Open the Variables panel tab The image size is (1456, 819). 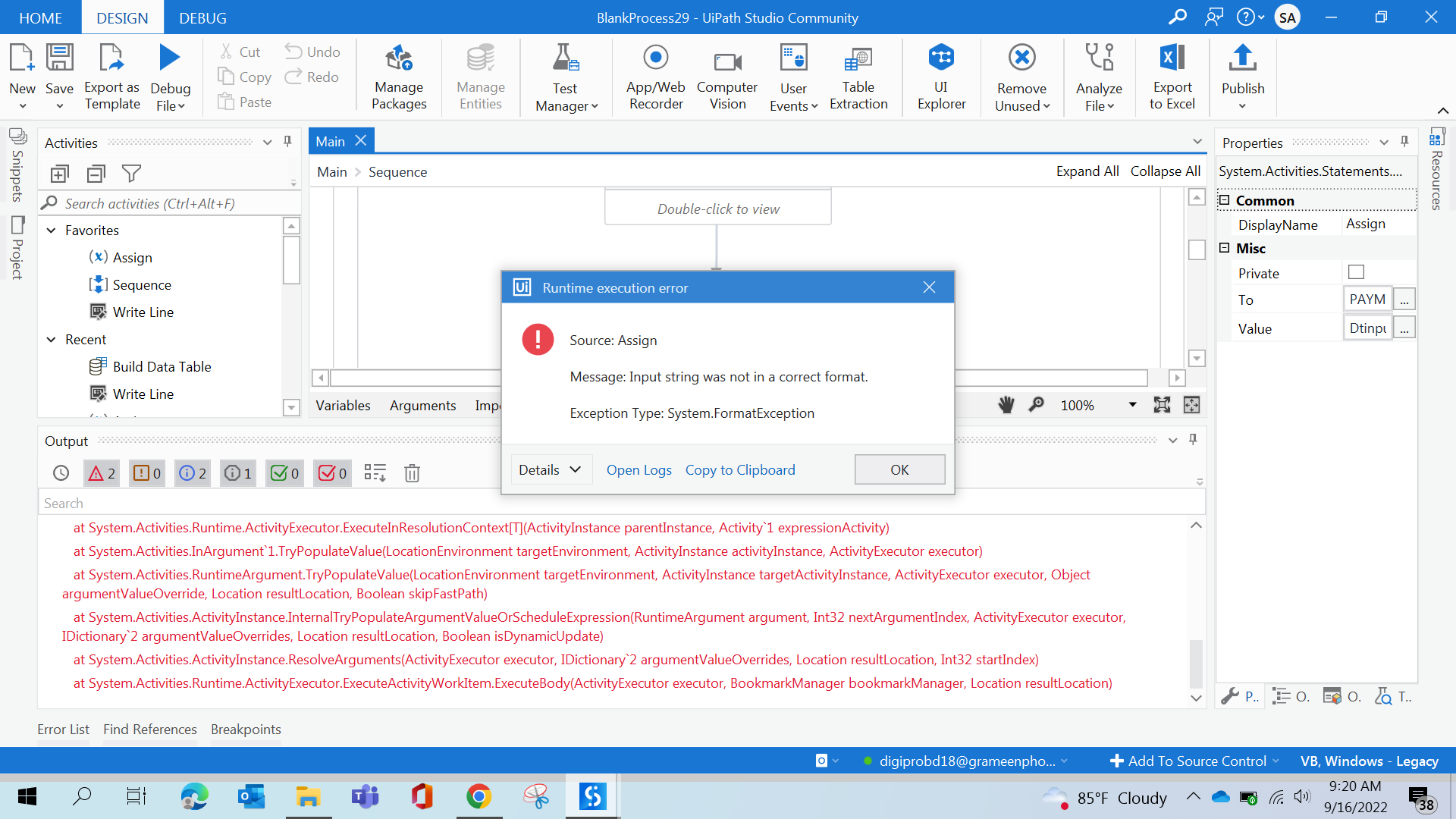coord(343,406)
